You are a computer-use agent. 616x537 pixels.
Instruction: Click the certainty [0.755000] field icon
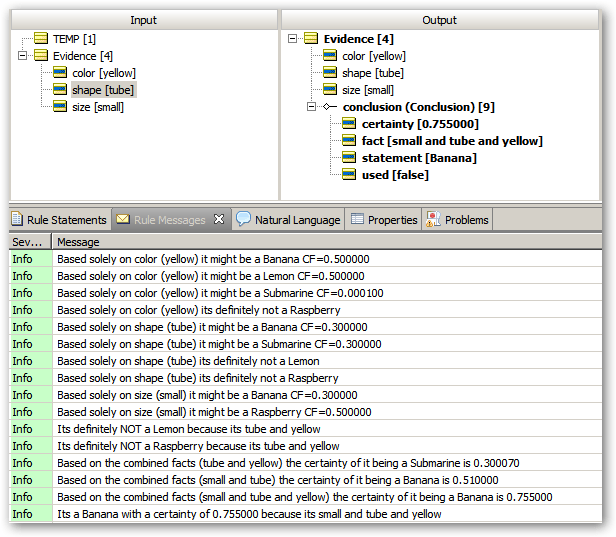[349, 124]
